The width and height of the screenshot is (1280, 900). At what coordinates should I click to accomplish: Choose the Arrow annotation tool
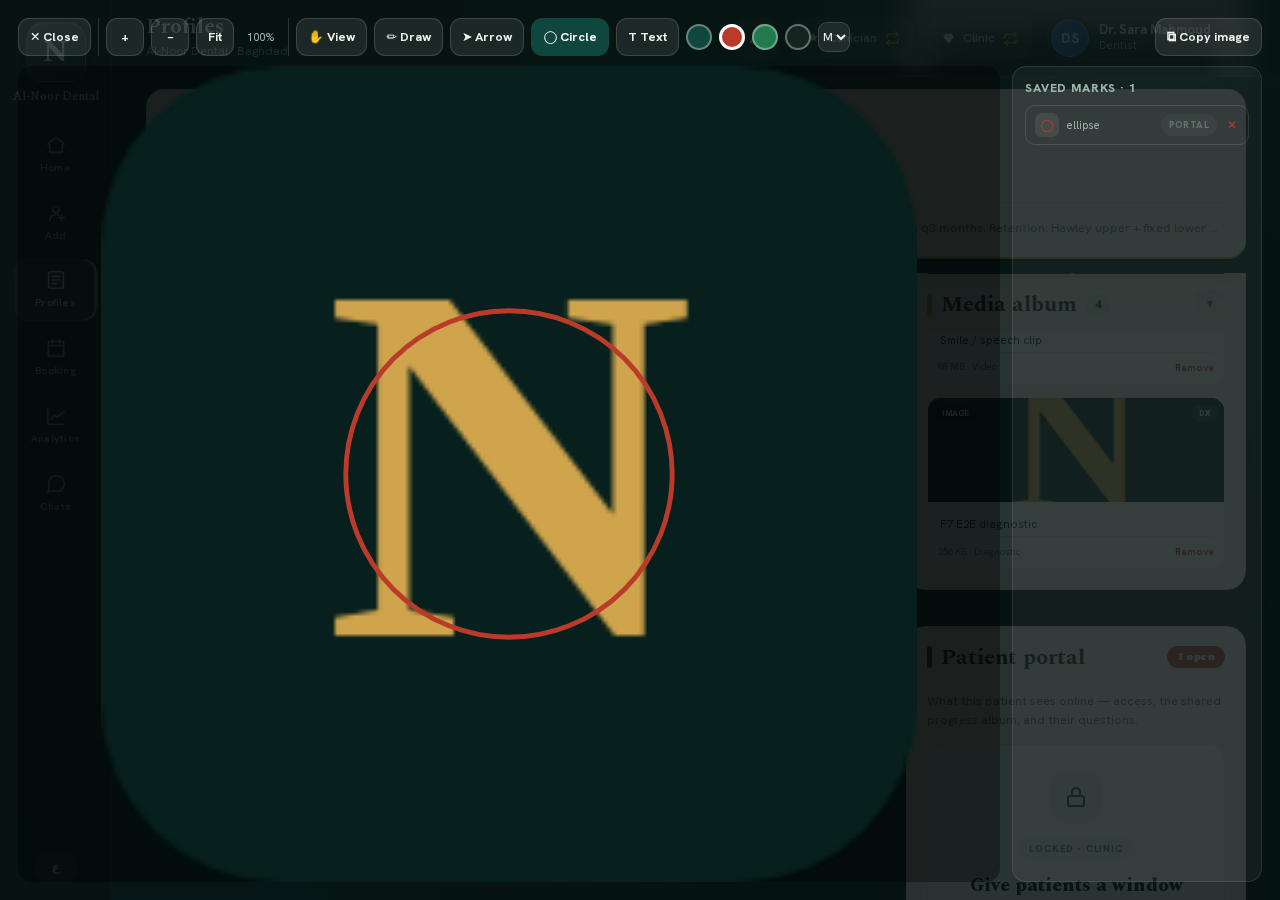pos(487,37)
